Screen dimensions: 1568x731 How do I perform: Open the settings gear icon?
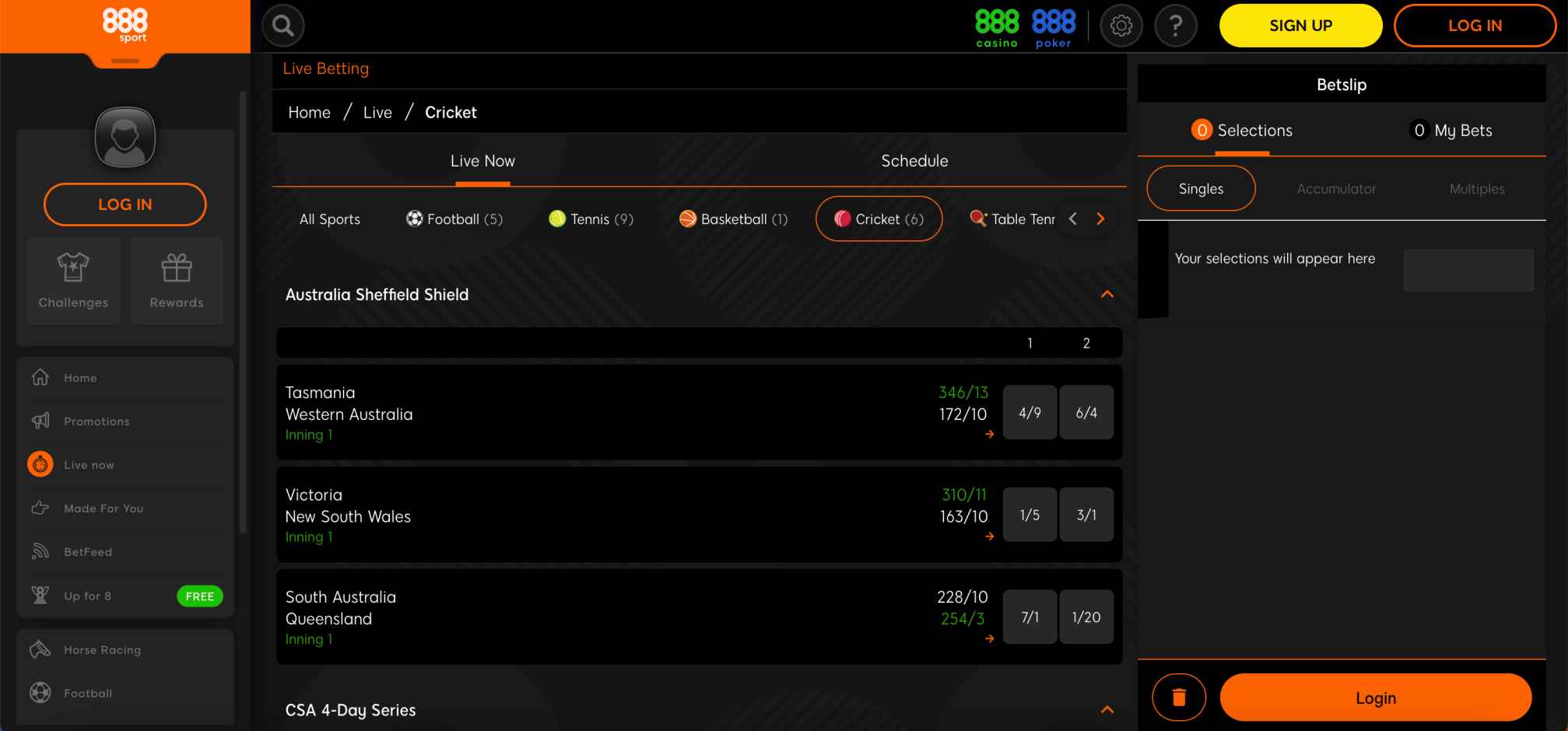click(x=1121, y=25)
